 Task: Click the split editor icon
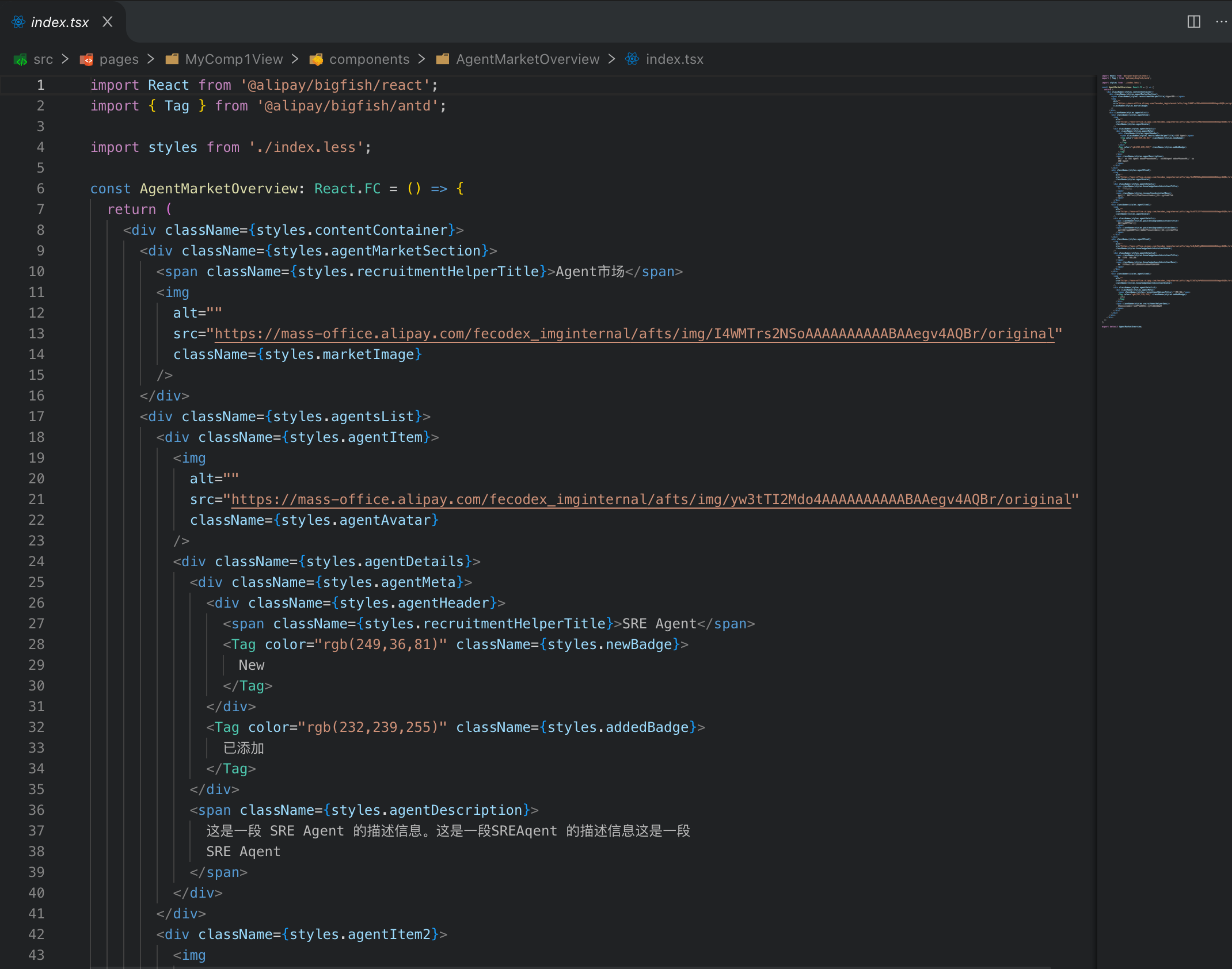coord(1193,22)
